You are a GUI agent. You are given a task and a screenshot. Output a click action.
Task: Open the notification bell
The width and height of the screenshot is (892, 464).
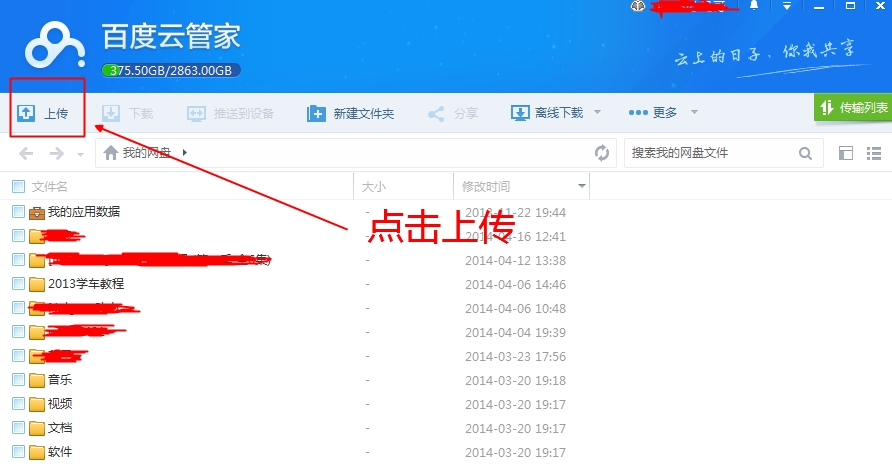(x=754, y=6)
